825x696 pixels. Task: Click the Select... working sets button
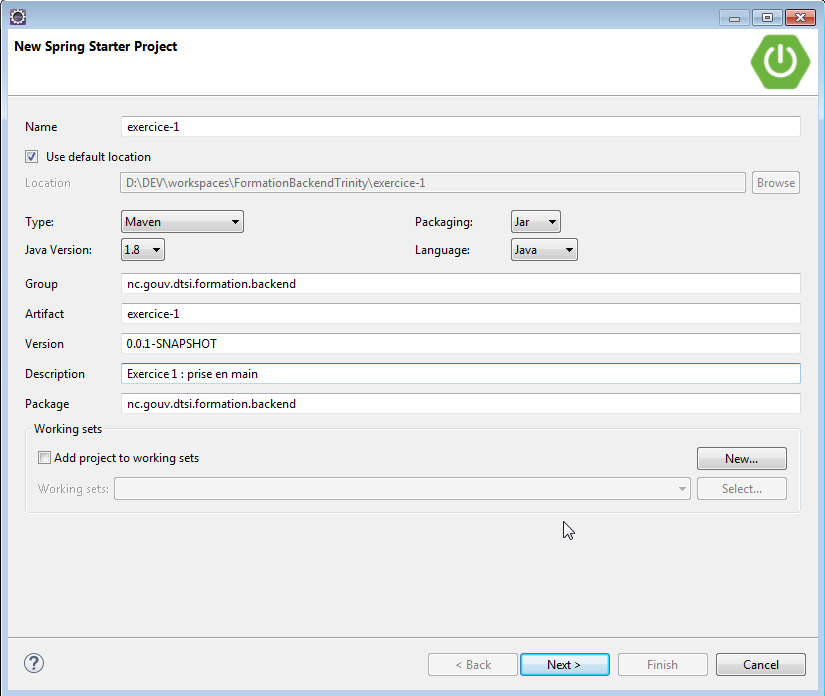tap(741, 489)
